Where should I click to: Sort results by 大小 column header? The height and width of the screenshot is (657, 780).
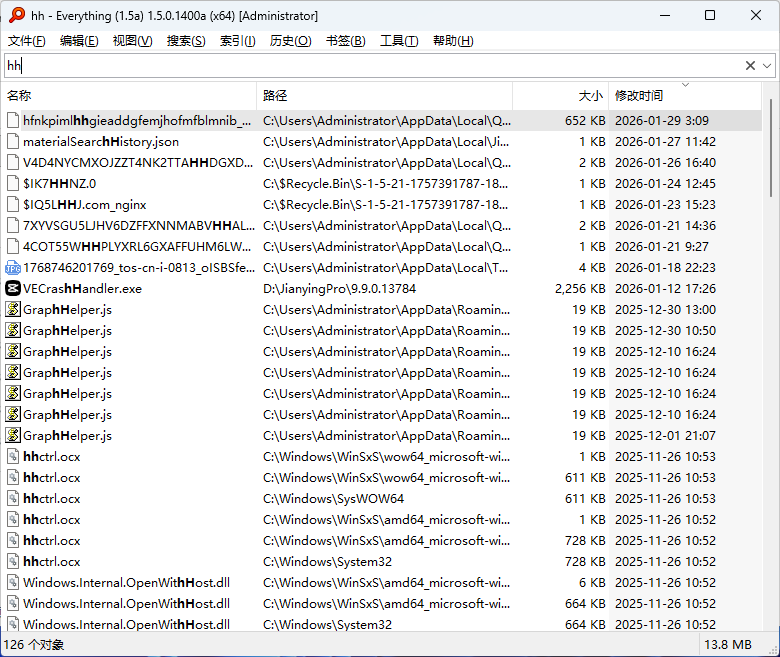(x=590, y=96)
